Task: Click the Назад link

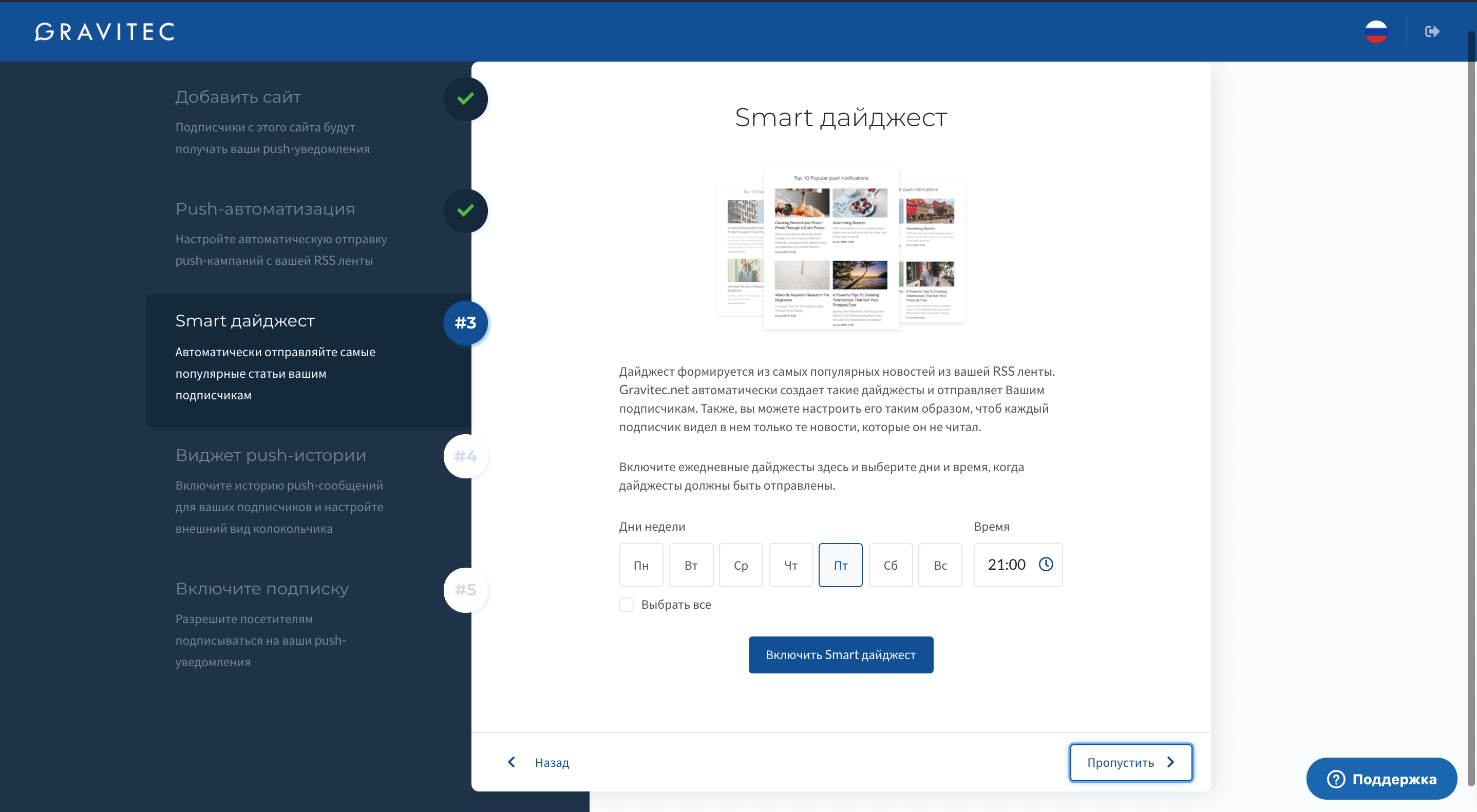Action: coord(552,762)
